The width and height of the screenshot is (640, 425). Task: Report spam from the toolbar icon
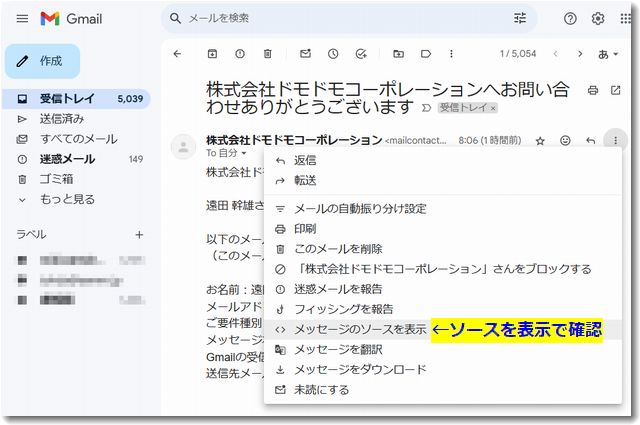pos(240,53)
